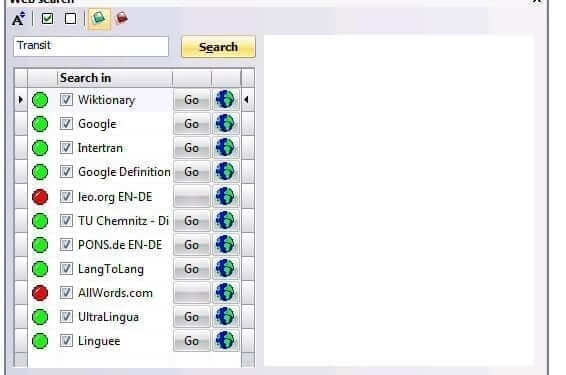Uncheck the Google checkbox
The width and height of the screenshot is (566, 375).
click(66, 123)
